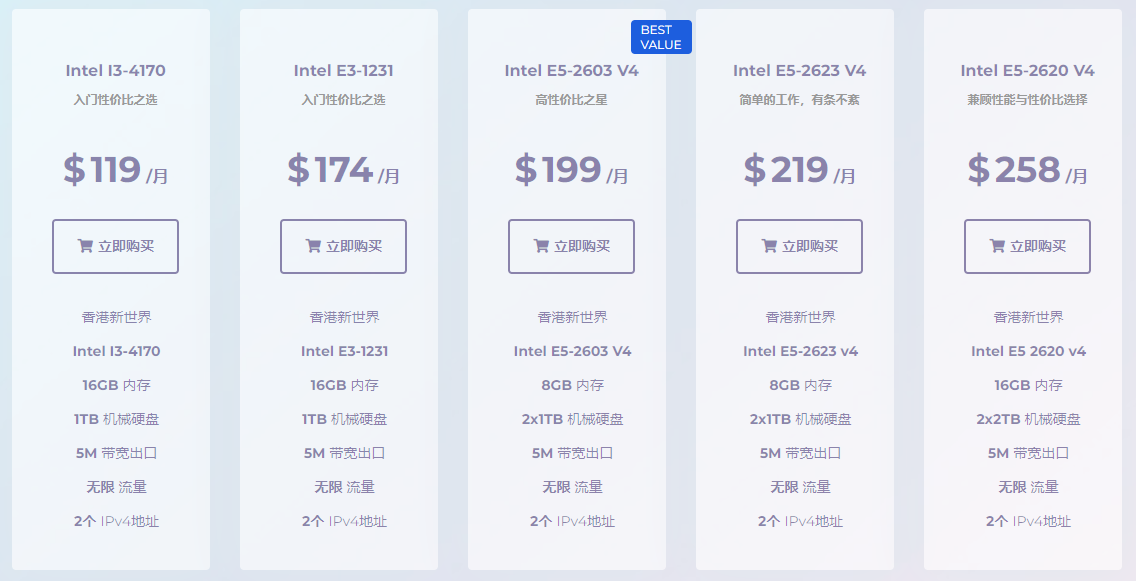The image size is (1136, 581).
Task: Buy the $119 Intel I3-4170 plan
Action: click(x=115, y=246)
